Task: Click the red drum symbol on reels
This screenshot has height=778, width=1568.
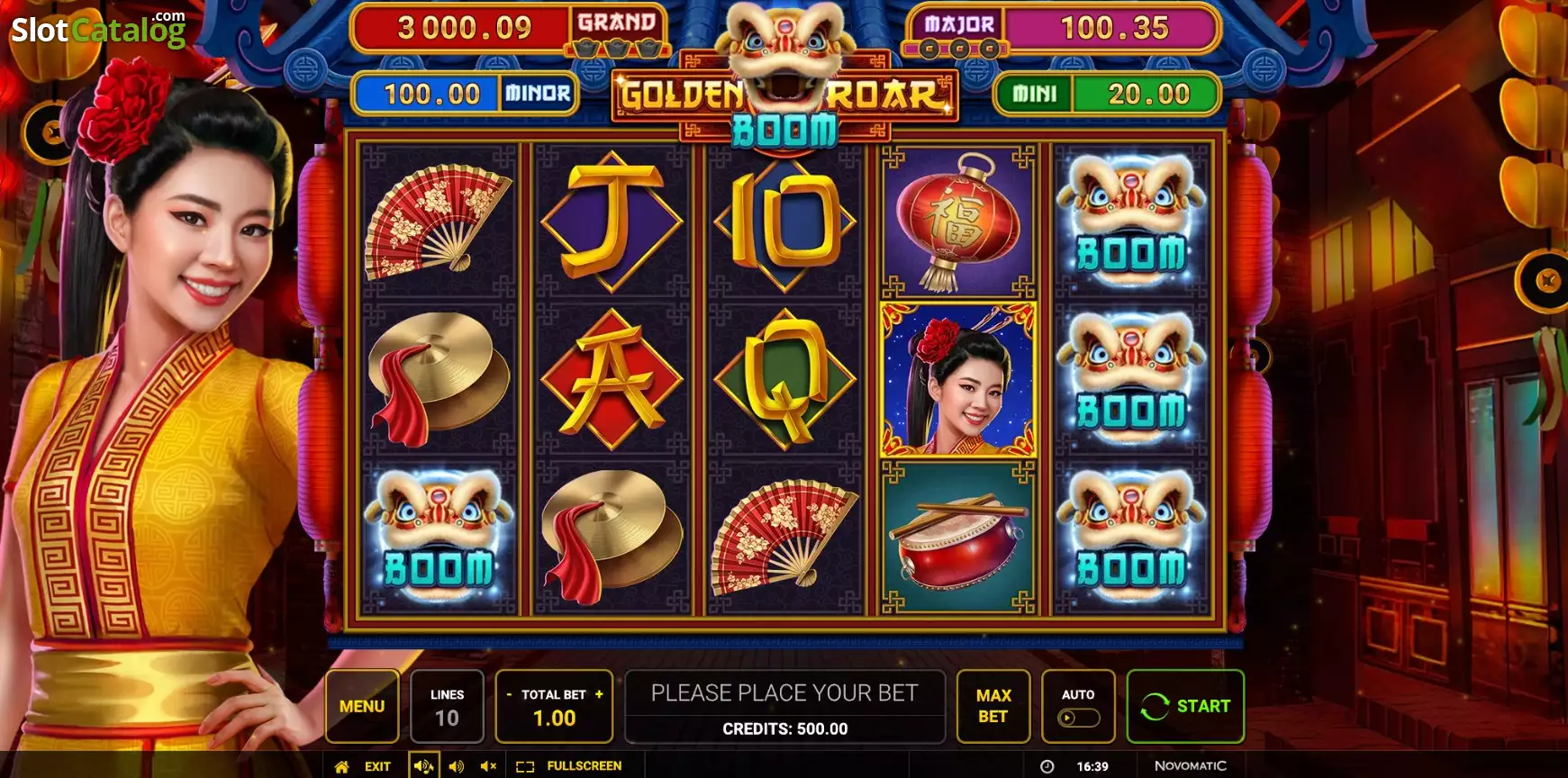Action: (x=958, y=538)
